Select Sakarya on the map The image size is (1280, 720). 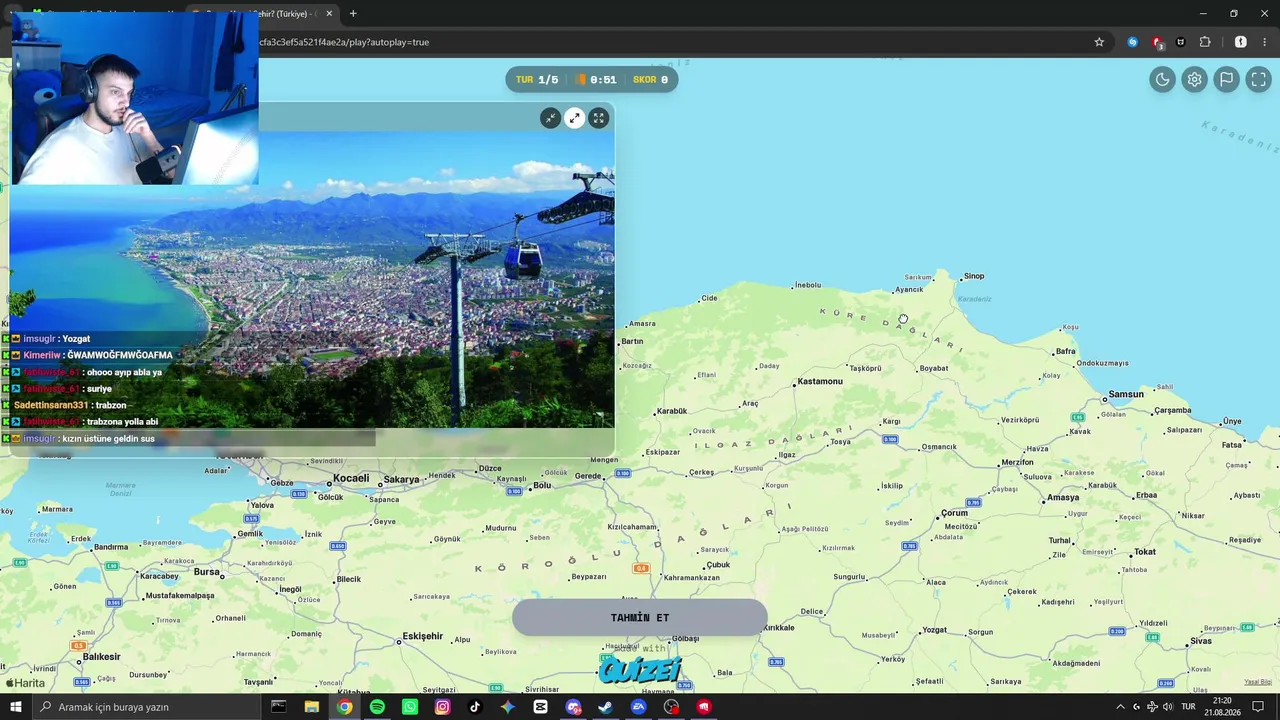[401, 480]
